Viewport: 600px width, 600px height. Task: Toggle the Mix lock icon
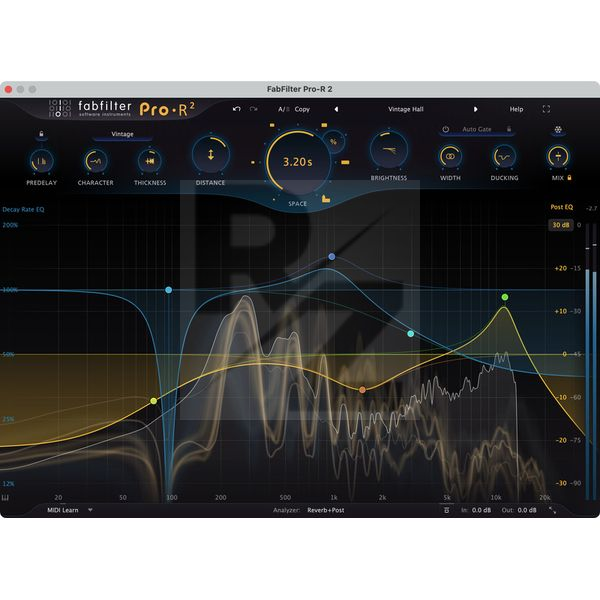click(x=569, y=178)
